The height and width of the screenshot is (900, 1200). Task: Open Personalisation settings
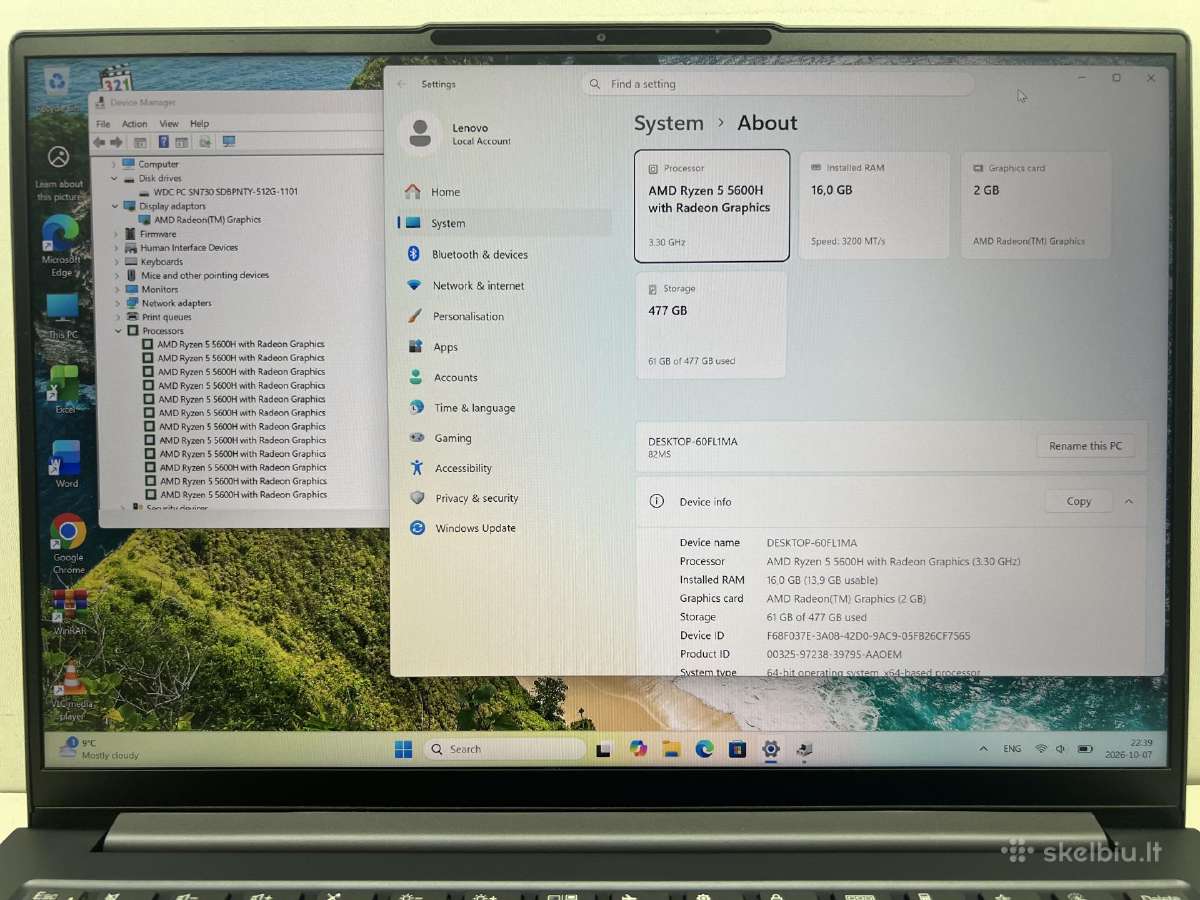pyautogui.click(x=456, y=316)
